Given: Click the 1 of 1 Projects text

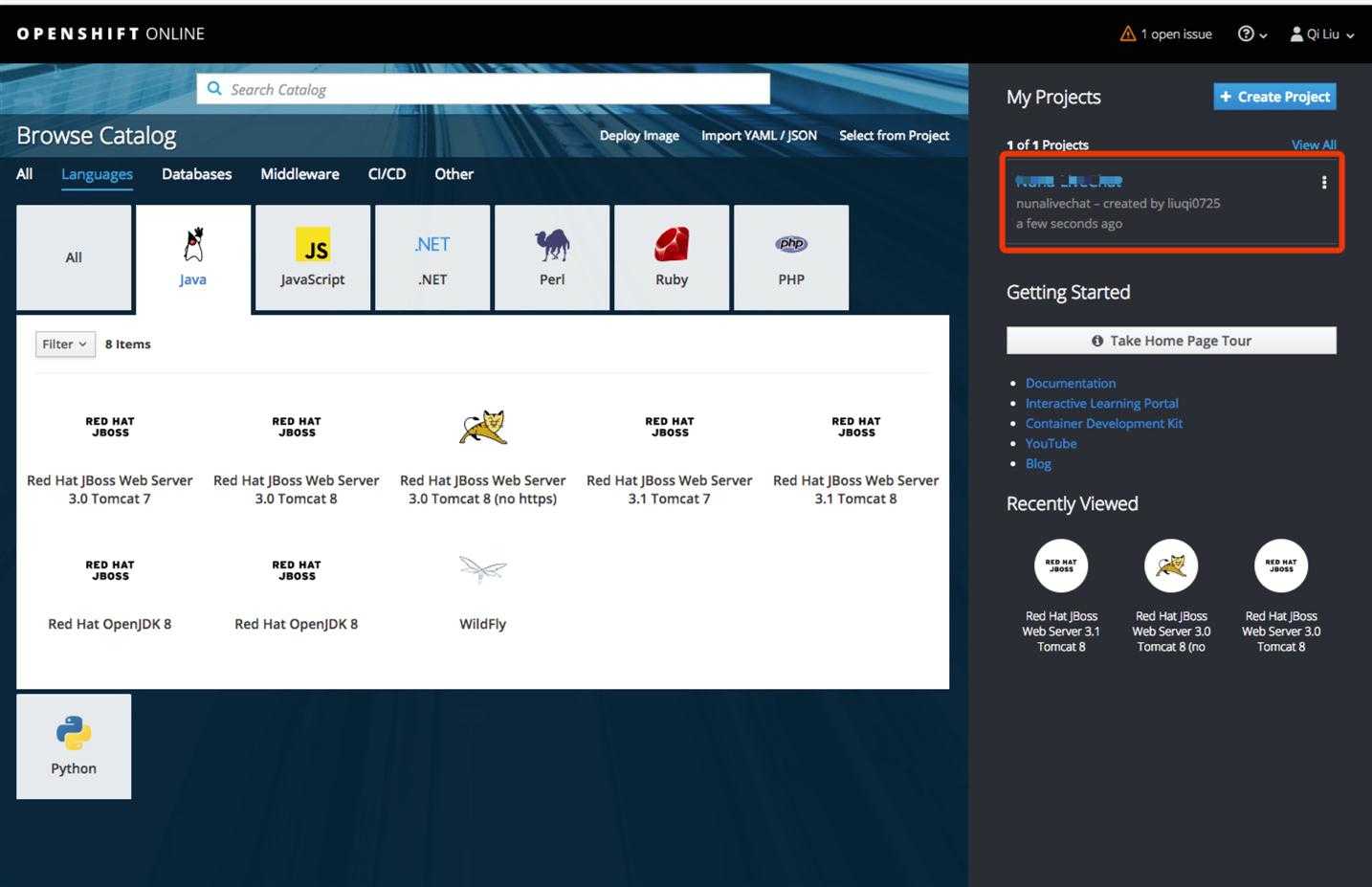Looking at the screenshot, I should 1048,145.
